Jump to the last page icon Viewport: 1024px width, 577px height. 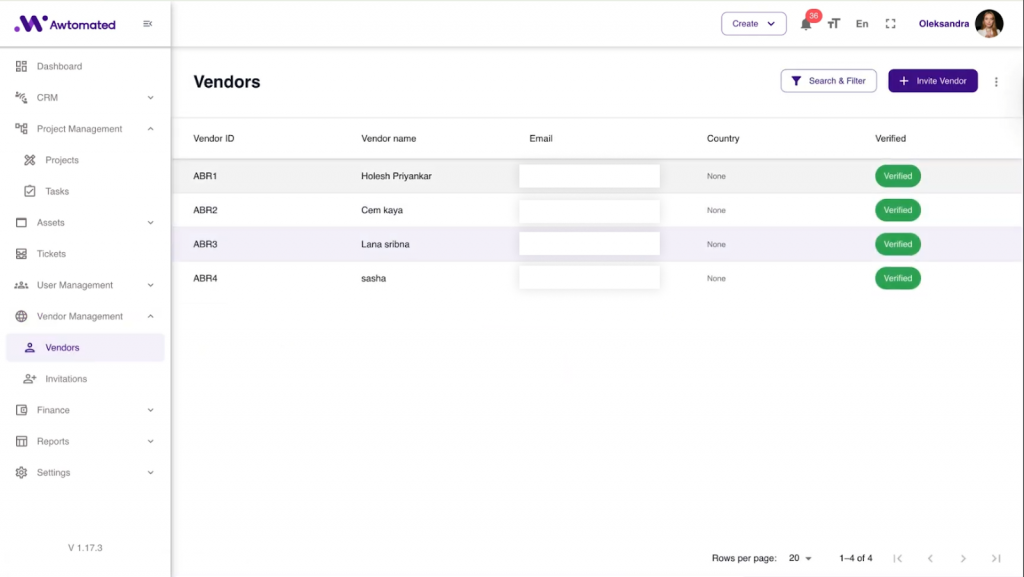(x=996, y=558)
